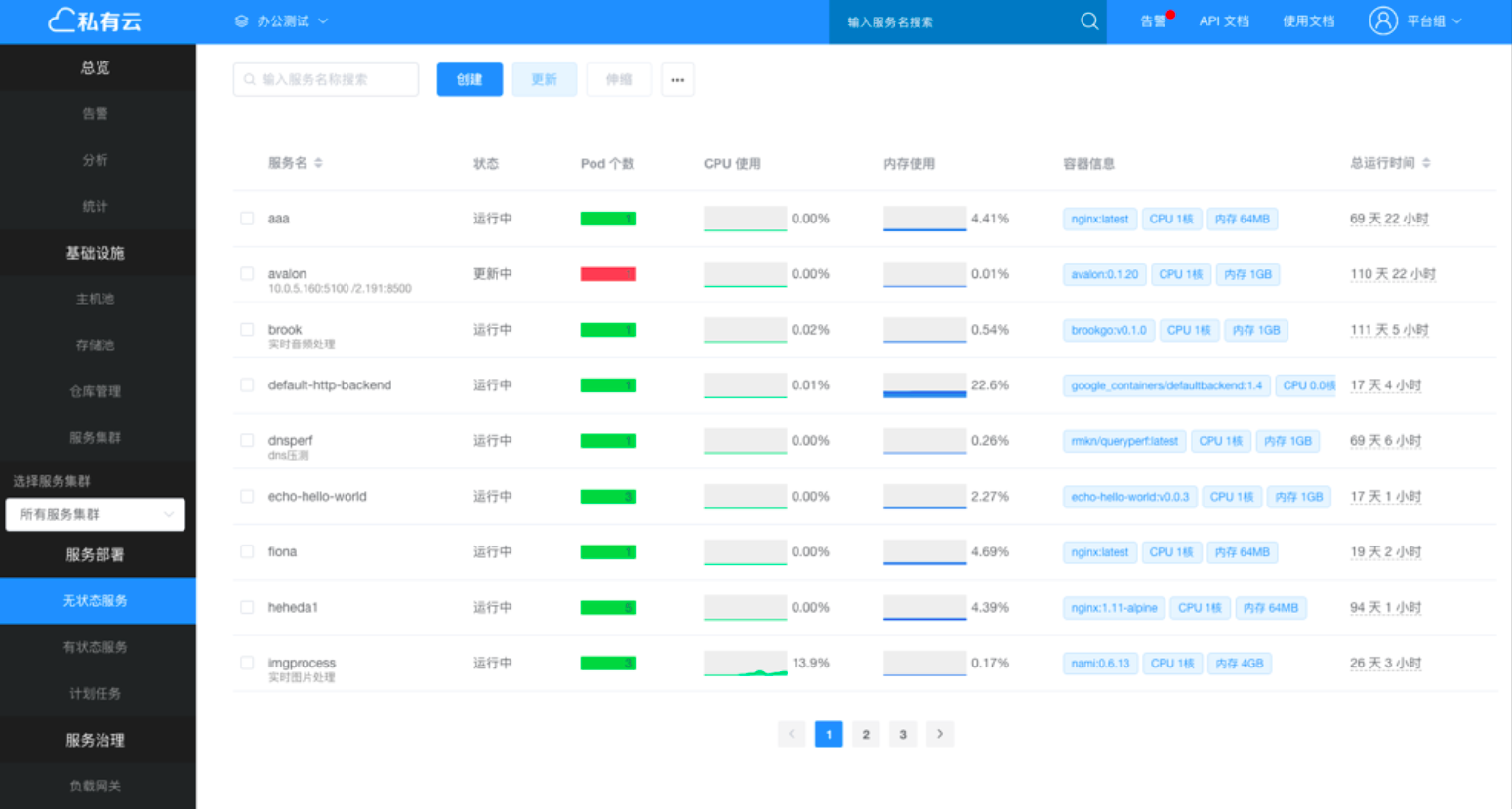This screenshot has height=809, width=1512.
Task: Click the 更新 button
Action: click(544, 79)
